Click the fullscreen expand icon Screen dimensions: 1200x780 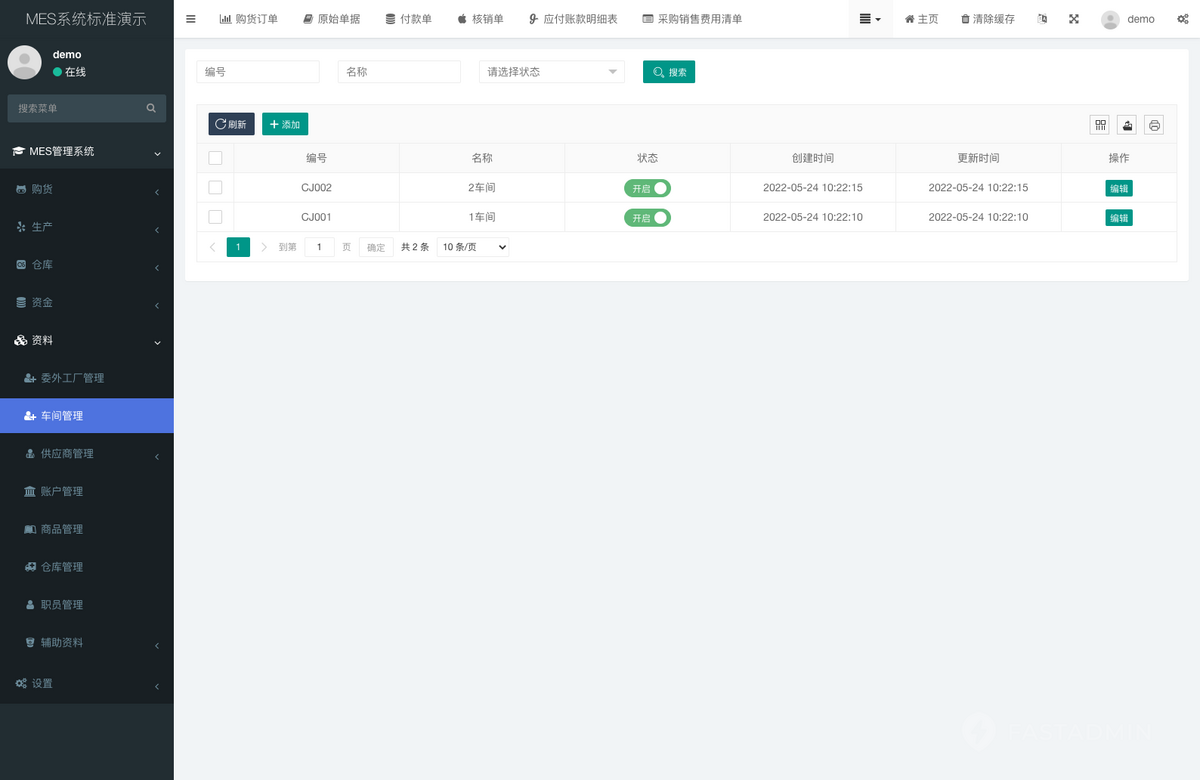tap(1074, 18)
